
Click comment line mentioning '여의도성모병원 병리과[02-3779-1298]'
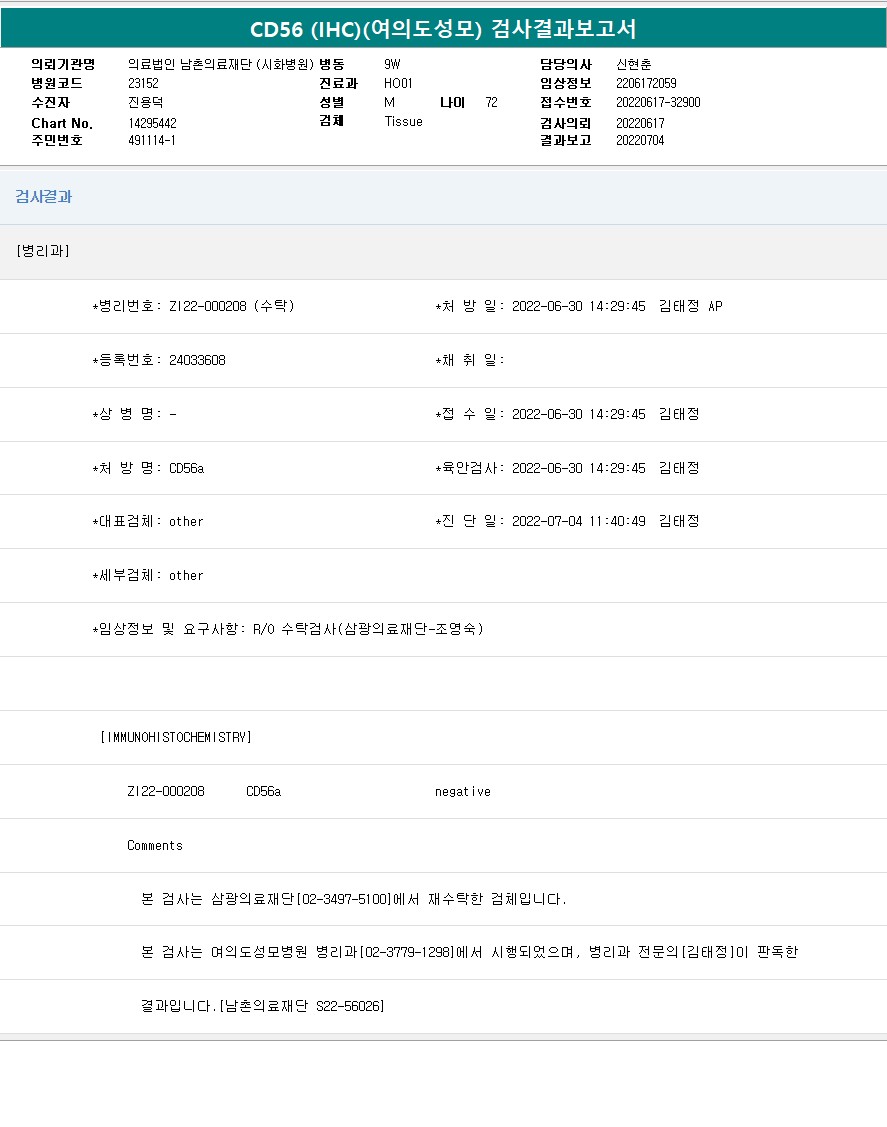point(469,952)
